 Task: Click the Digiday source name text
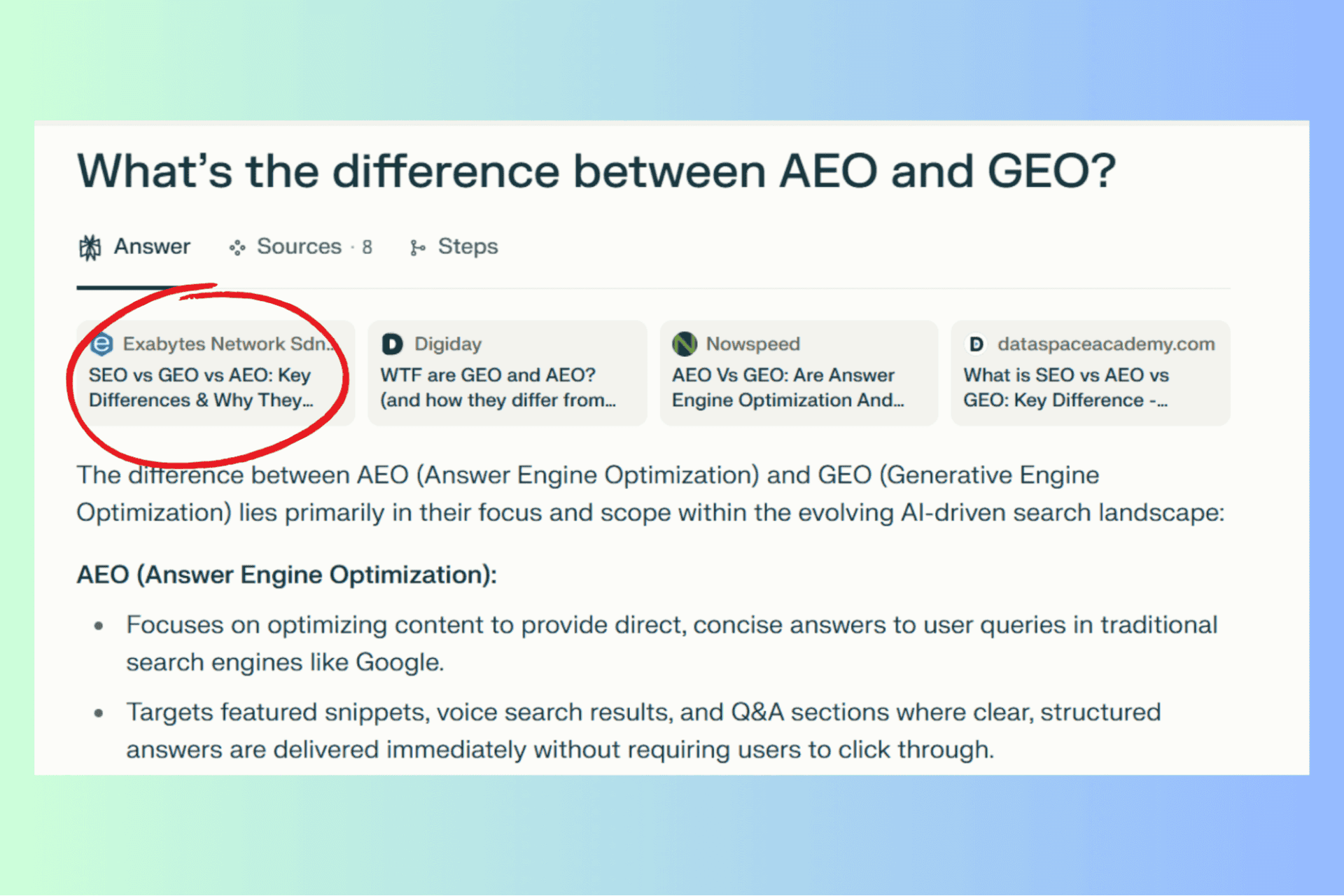point(448,344)
